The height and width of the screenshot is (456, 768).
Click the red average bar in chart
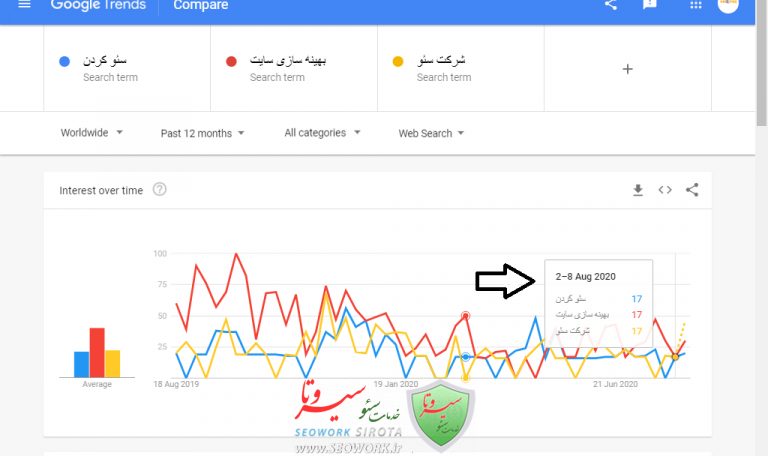coord(97,352)
